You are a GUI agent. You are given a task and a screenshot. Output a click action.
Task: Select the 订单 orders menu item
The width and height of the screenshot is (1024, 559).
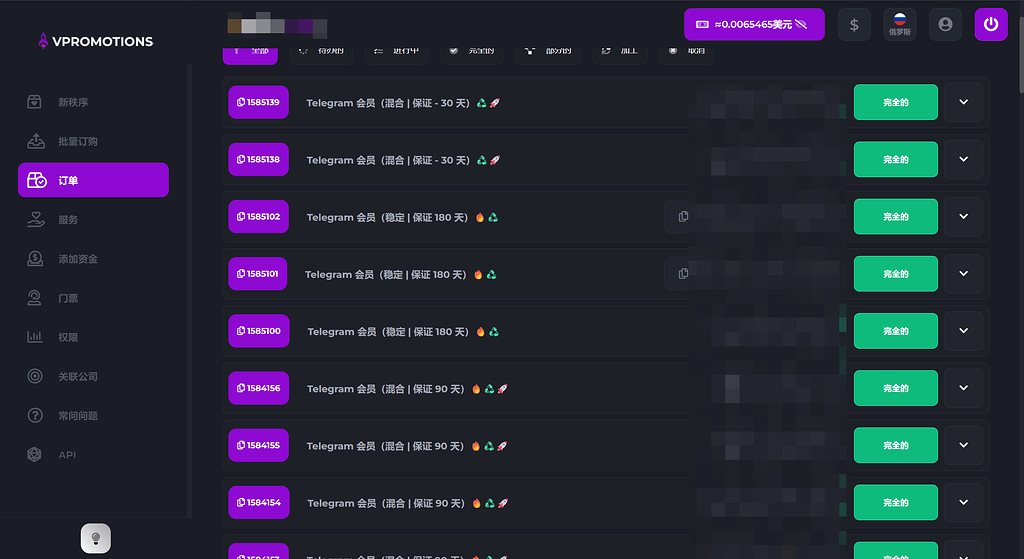click(x=93, y=180)
